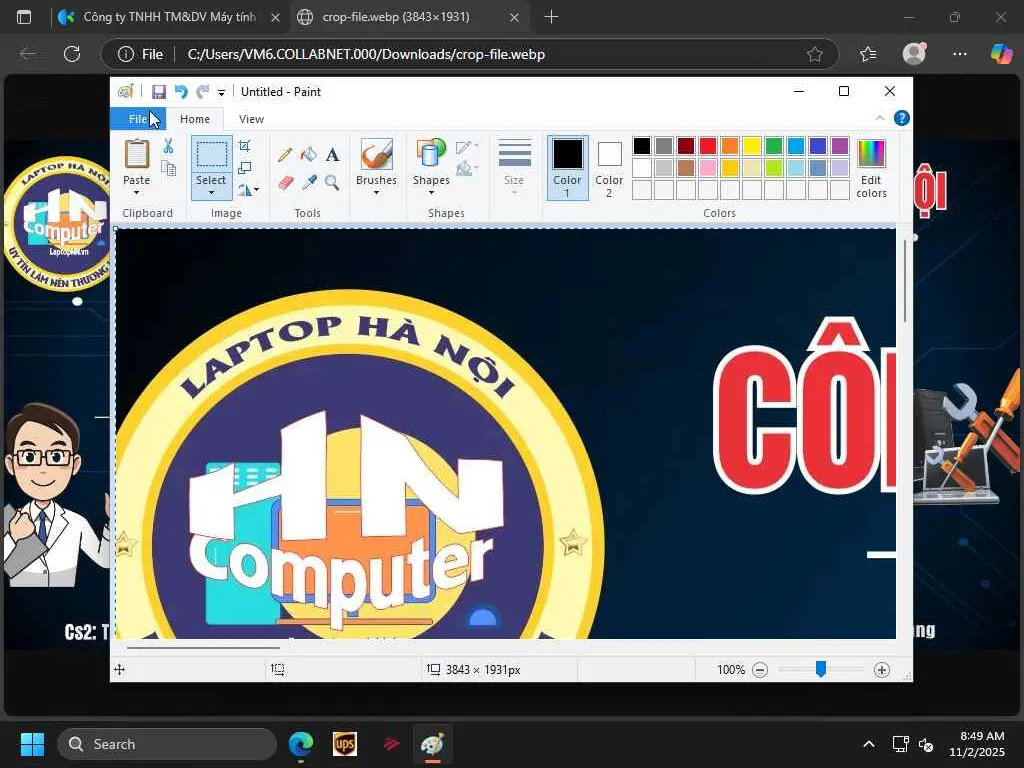Viewport: 1024px width, 768px height.
Task: Click the zoom in plus button
Action: (882, 670)
